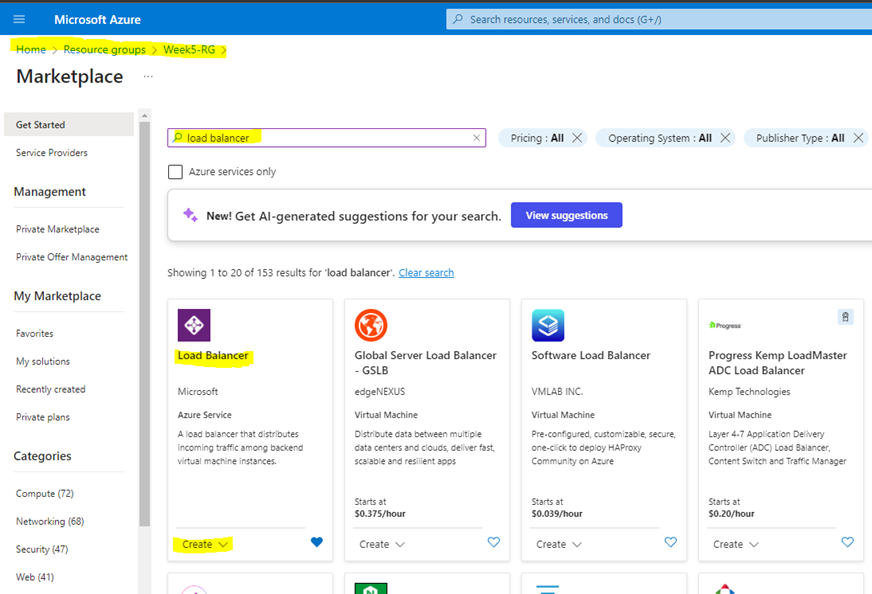Select Networking category in sidebar

coord(49,521)
